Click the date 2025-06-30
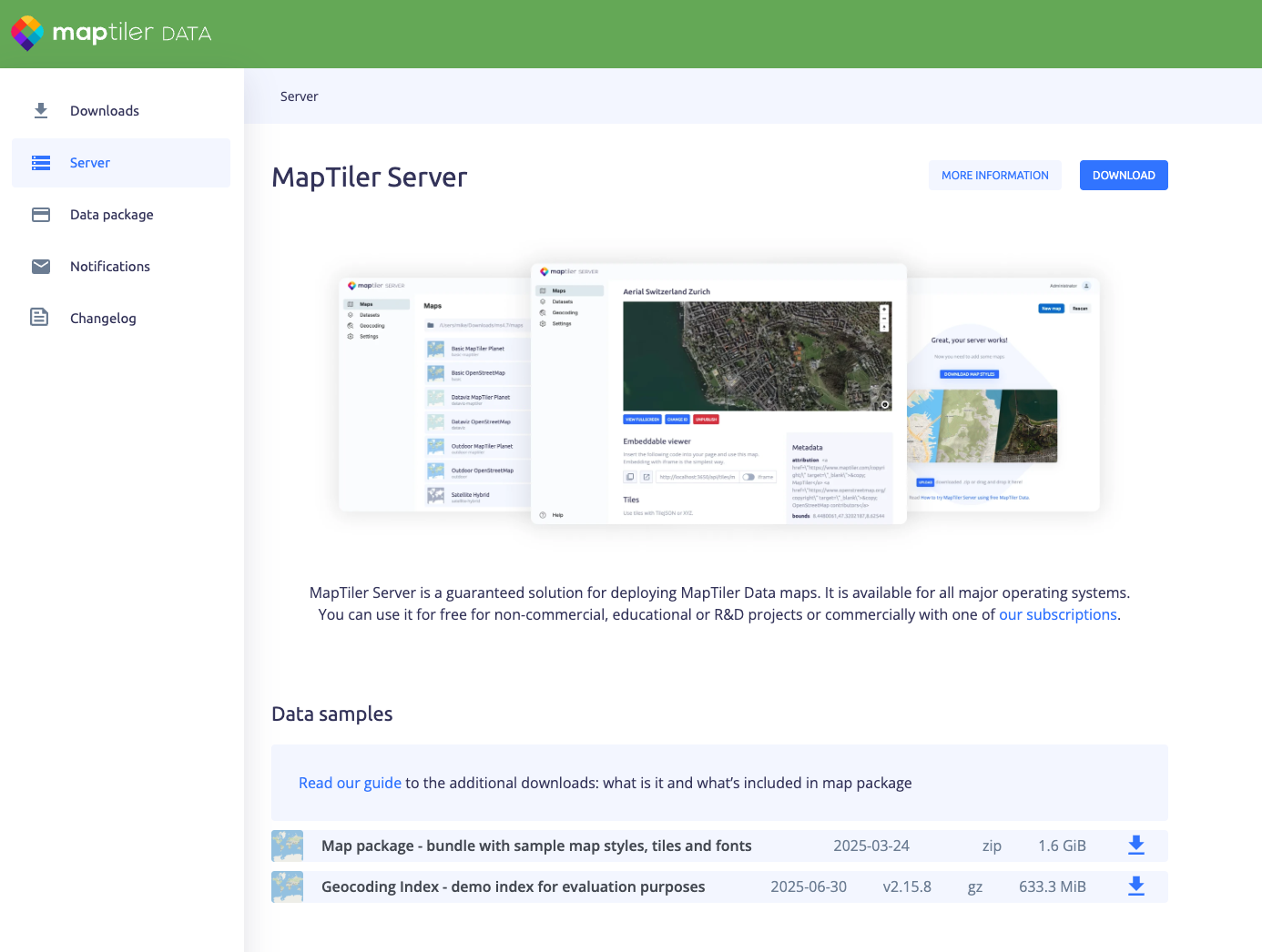The width and height of the screenshot is (1262, 952). (809, 886)
